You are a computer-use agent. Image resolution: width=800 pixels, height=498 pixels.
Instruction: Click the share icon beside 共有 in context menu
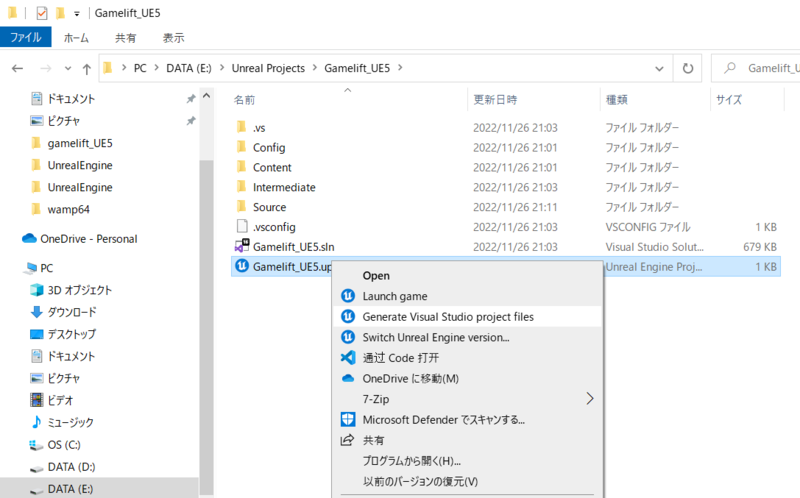[347, 440]
